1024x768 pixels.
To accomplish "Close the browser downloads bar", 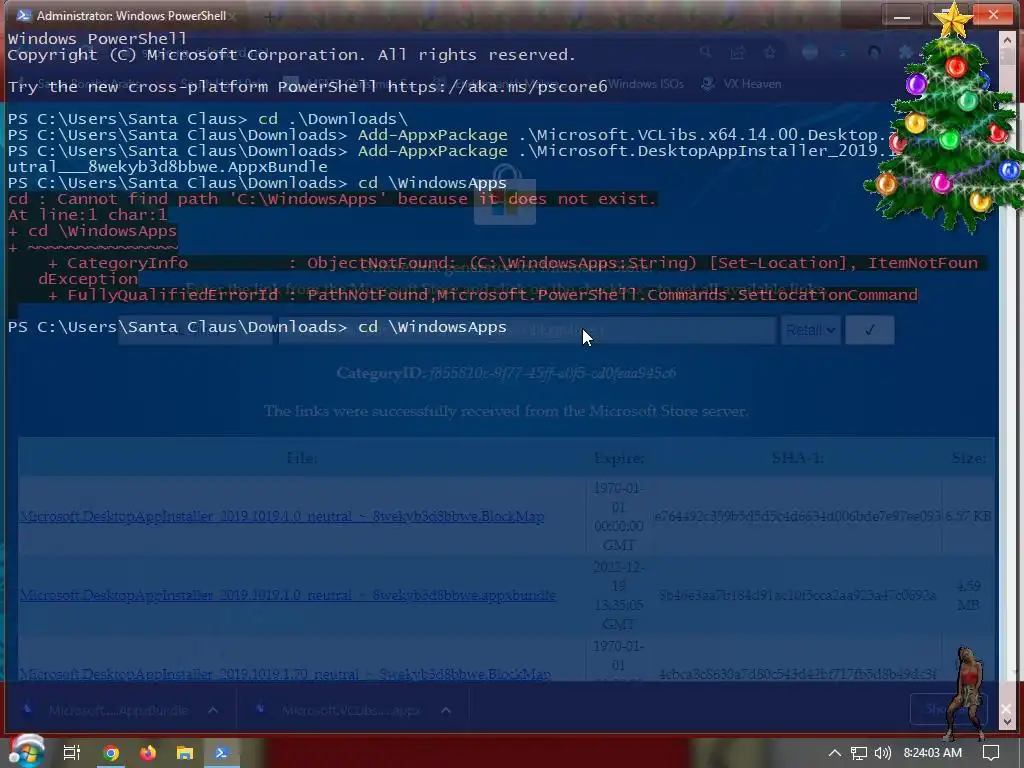I will 1004,709.
